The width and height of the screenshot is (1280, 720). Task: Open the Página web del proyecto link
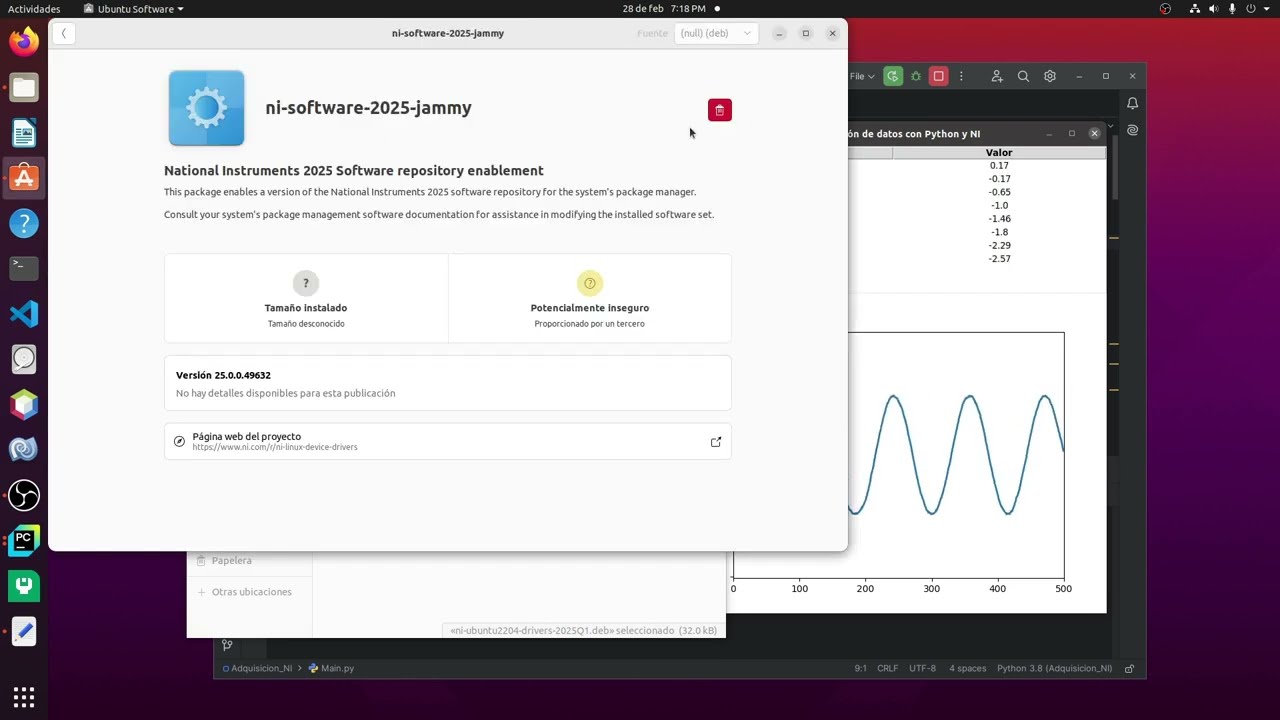(448, 441)
